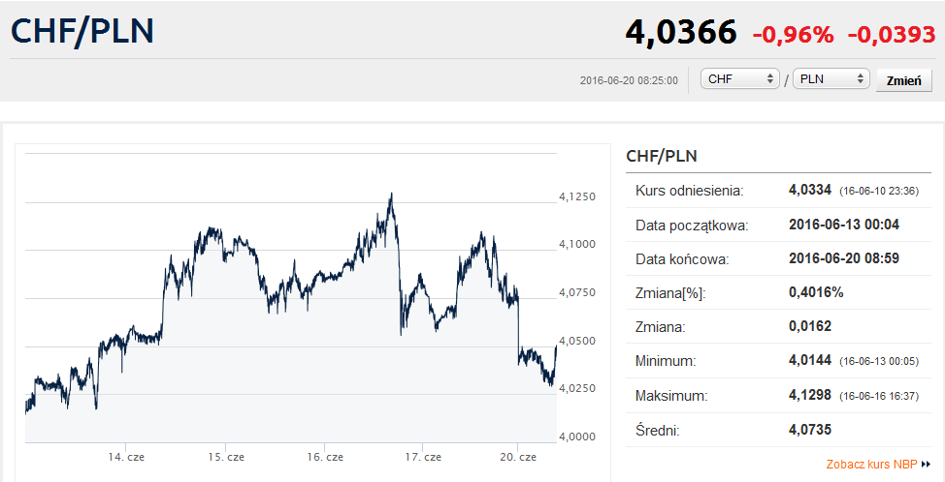The image size is (945, 482).
Task: Click the double-arrow icon beside Zobacz kurs NBP
Action: coord(926,465)
